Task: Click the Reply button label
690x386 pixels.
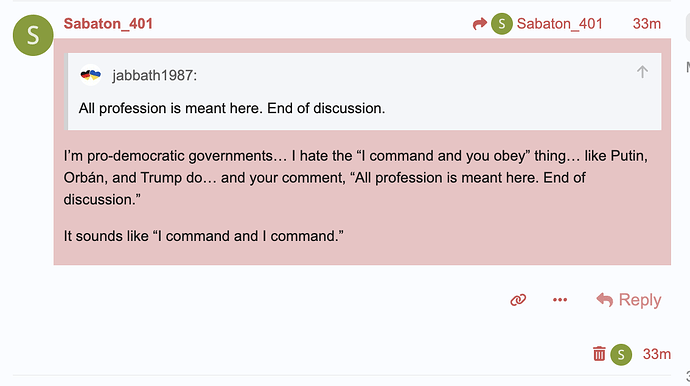Action: point(640,300)
